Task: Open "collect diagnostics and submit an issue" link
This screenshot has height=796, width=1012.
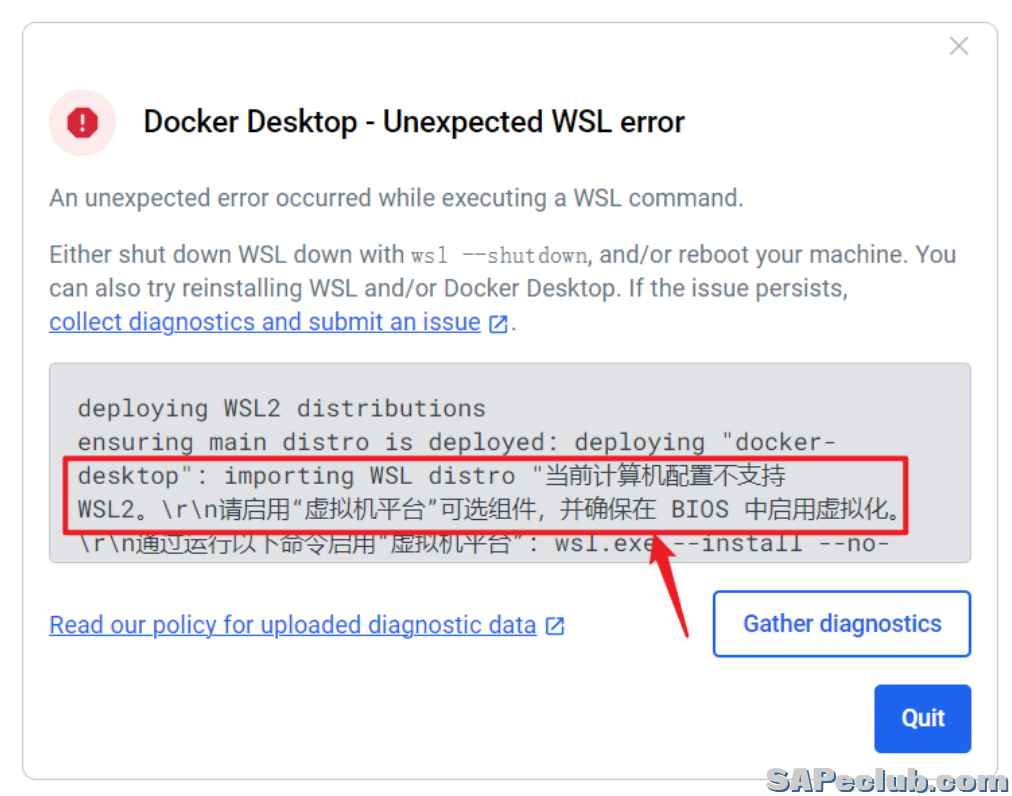Action: (265, 322)
